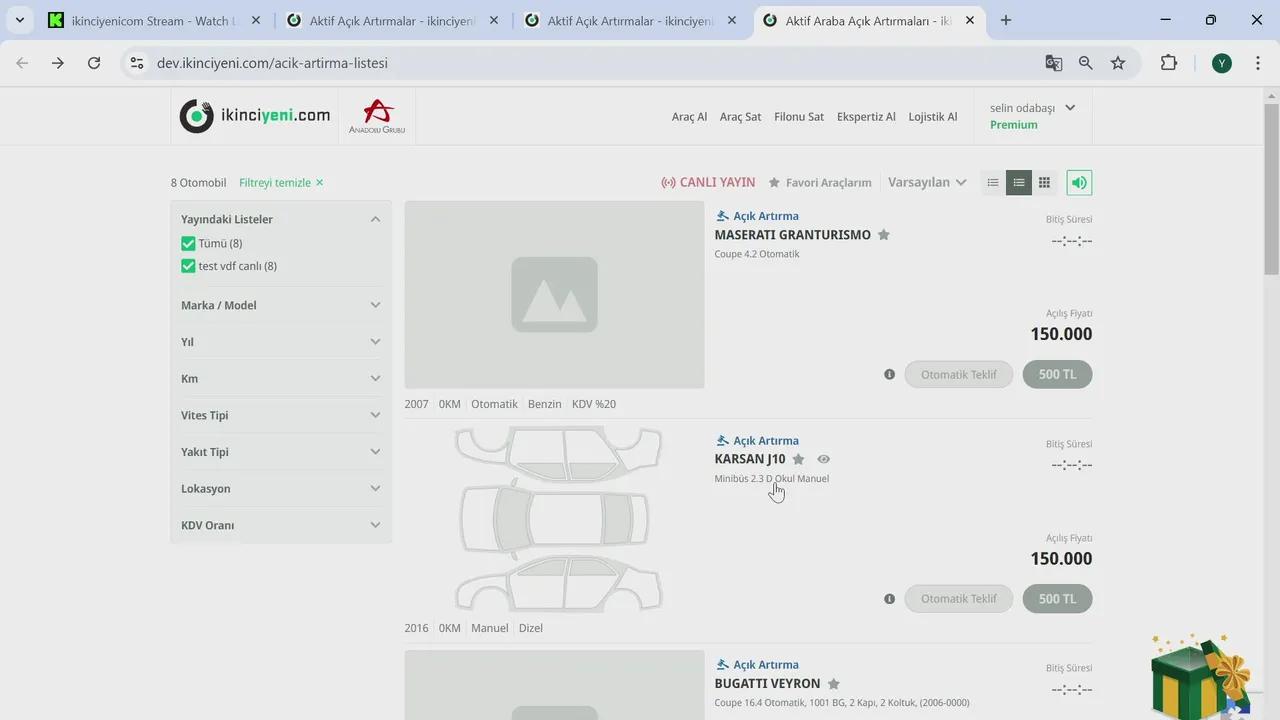The image size is (1280, 720).
Task: Favorite the Bugatti Veyron star
Action: [x=834, y=684]
